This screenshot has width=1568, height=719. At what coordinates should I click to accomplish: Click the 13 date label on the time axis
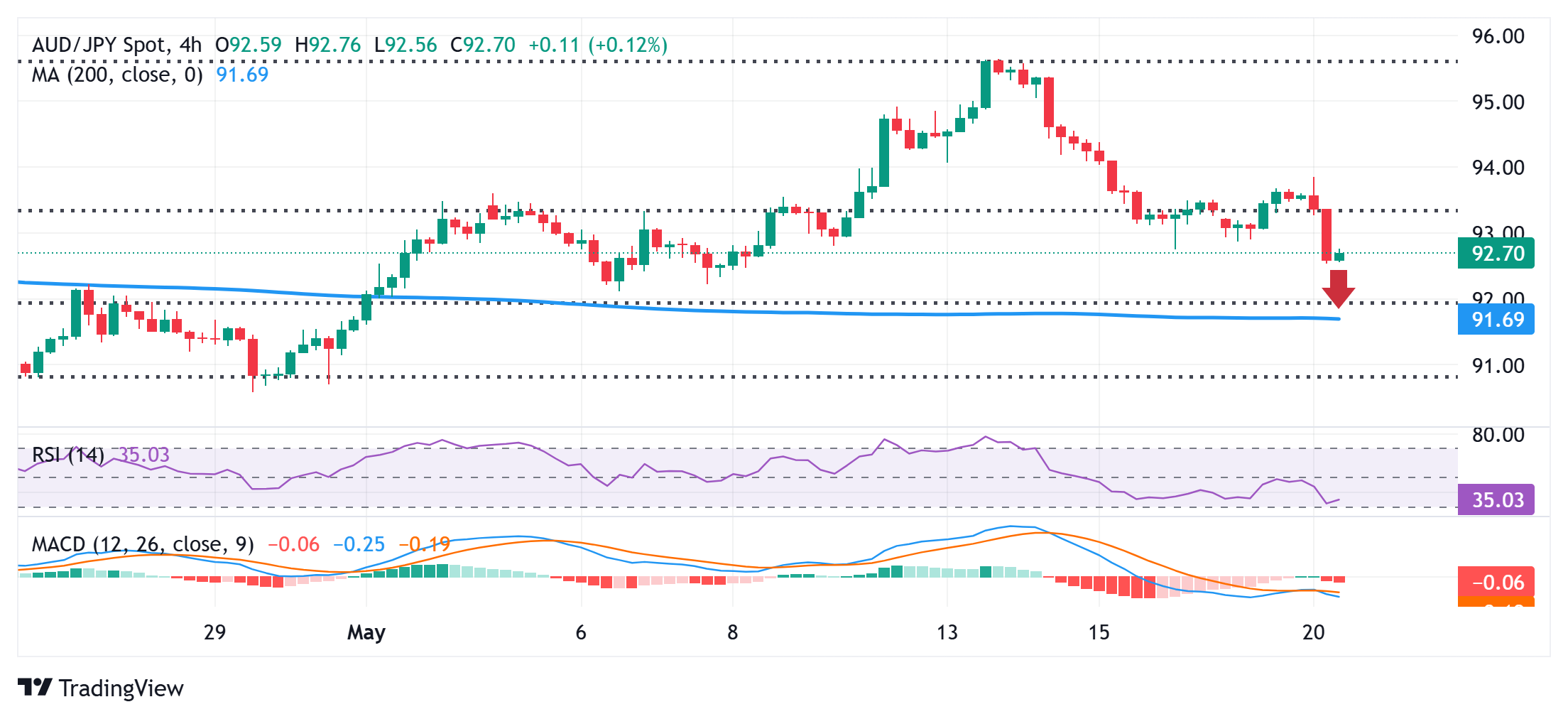click(x=947, y=632)
